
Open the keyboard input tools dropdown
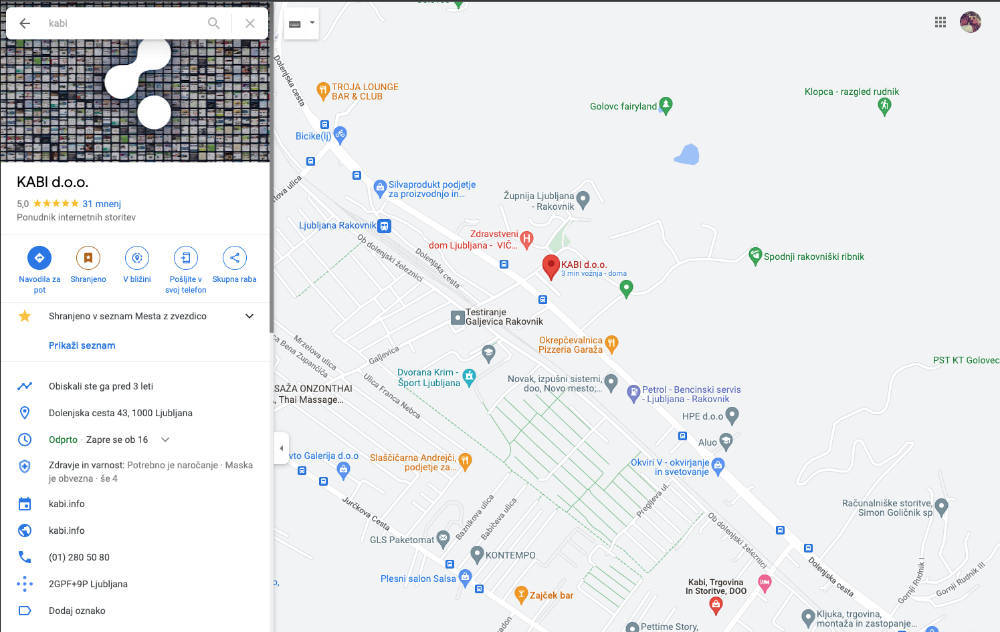click(x=301, y=24)
